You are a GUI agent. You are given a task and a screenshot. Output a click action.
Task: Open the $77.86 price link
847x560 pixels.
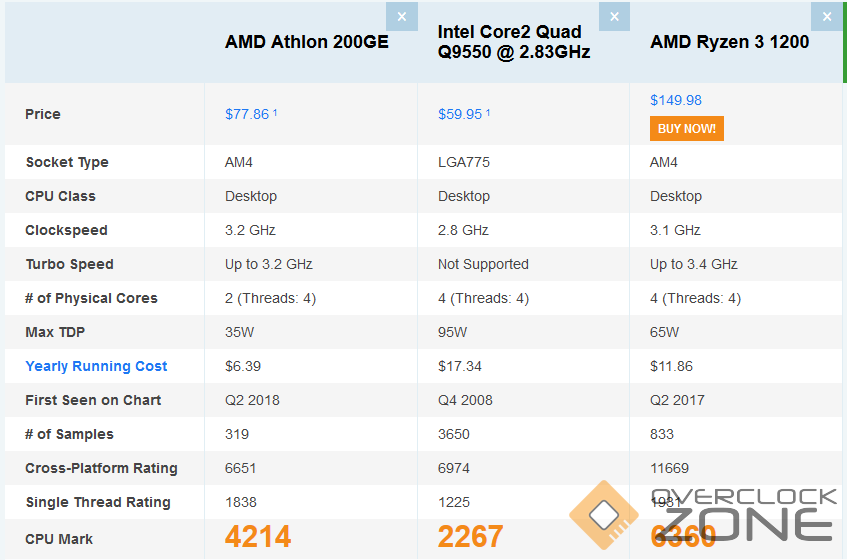click(247, 114)
